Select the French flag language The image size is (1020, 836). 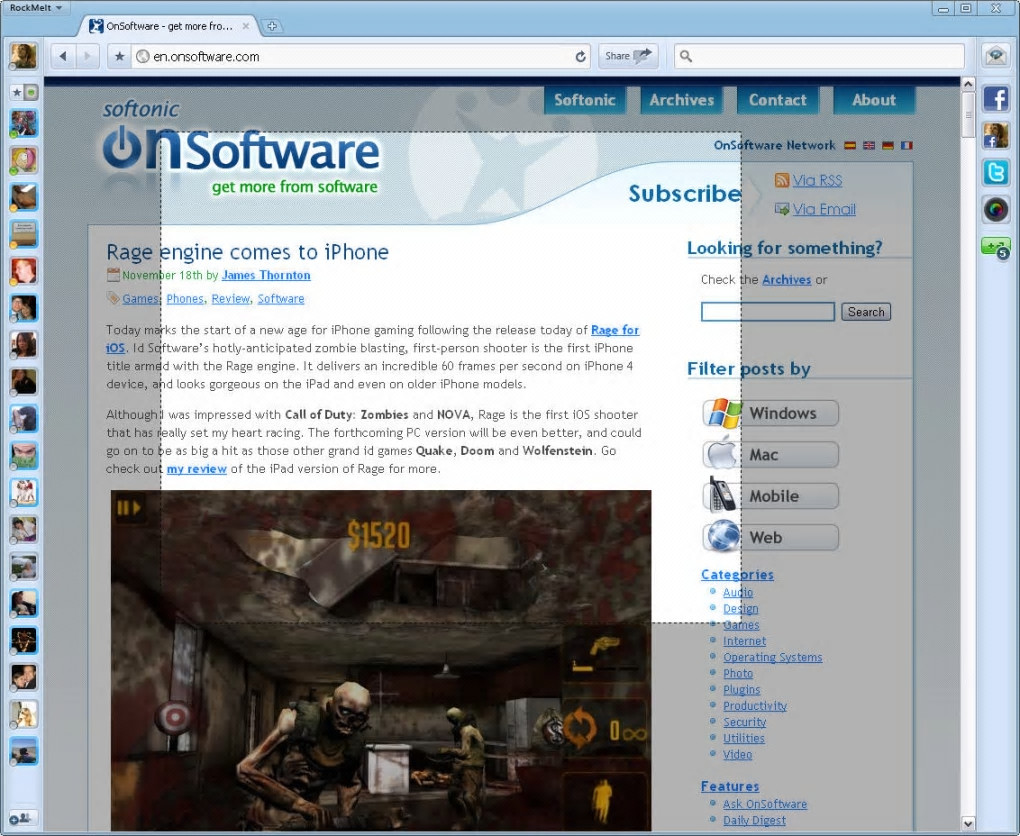(x=906, y=146)
